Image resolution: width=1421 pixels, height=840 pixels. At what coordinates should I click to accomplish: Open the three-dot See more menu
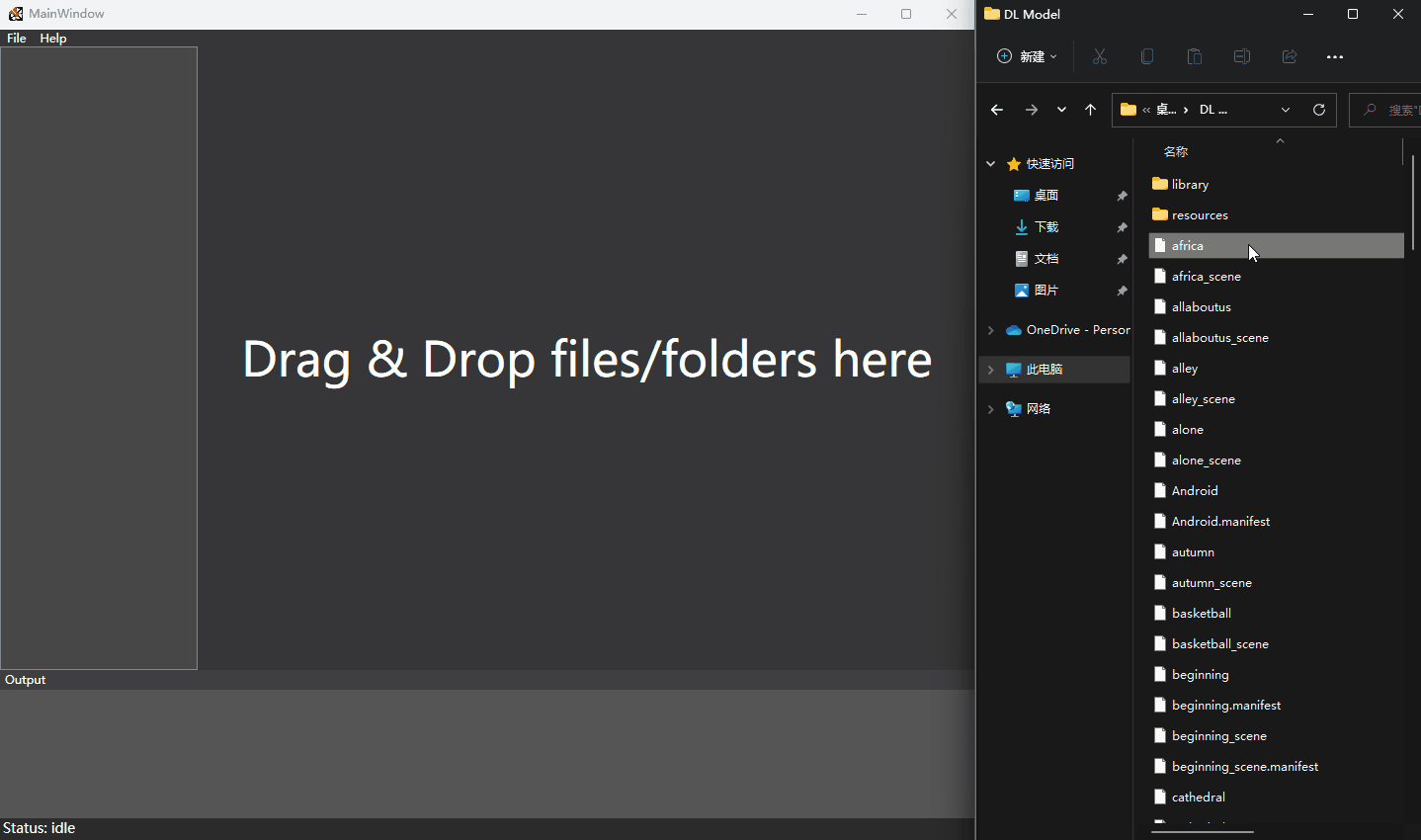[1335, 56]
